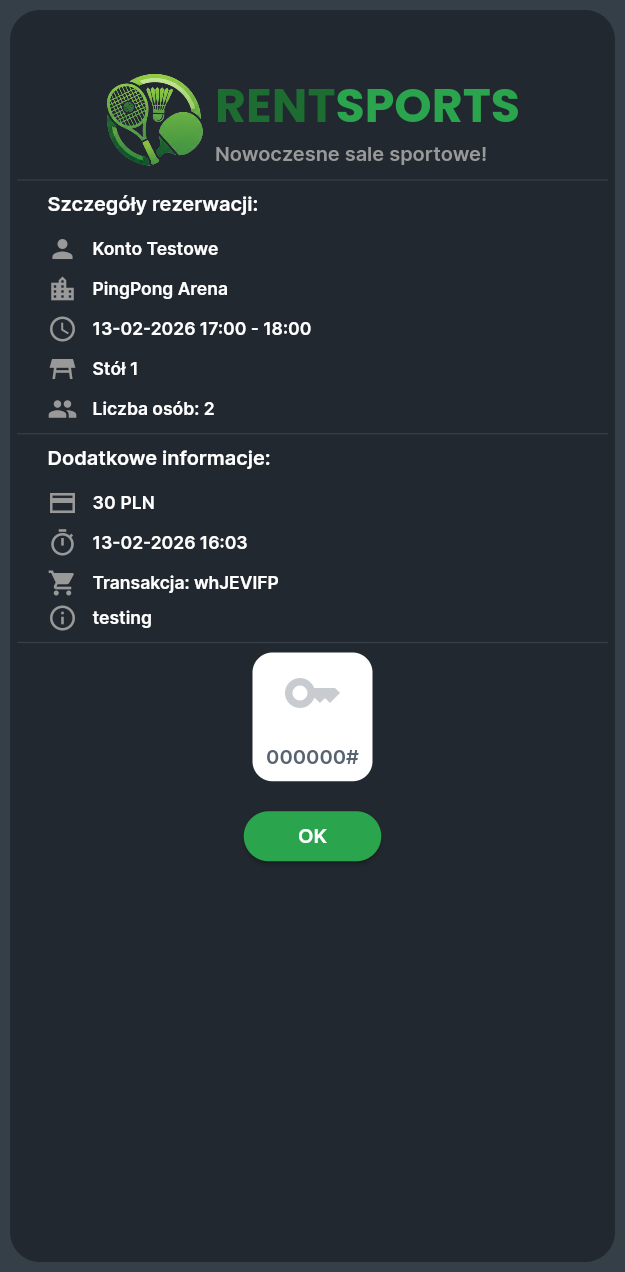Click the key icon in the white card
Screen dimensions: 625x1272
point(312,692)
